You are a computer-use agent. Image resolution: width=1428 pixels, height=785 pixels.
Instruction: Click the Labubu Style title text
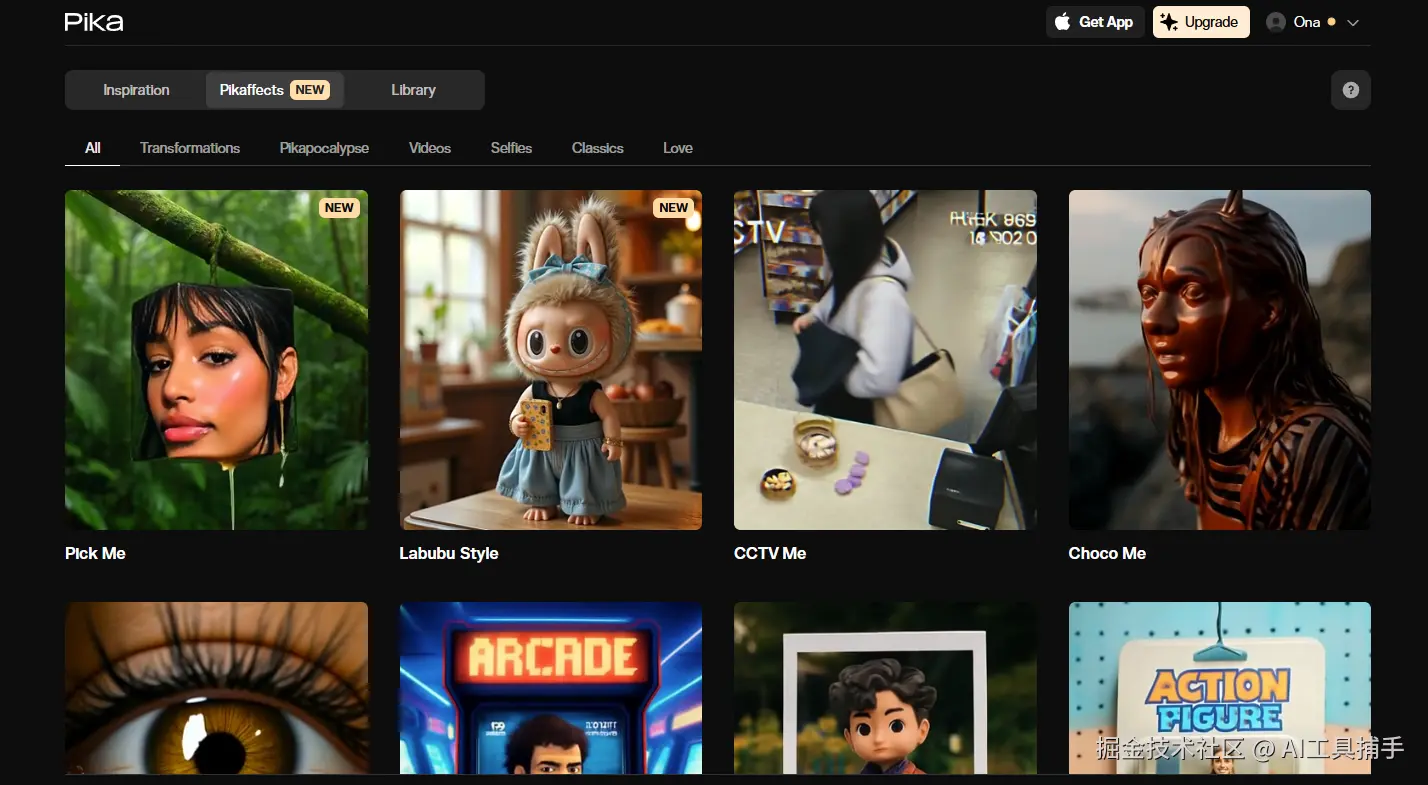click(449, 553)
